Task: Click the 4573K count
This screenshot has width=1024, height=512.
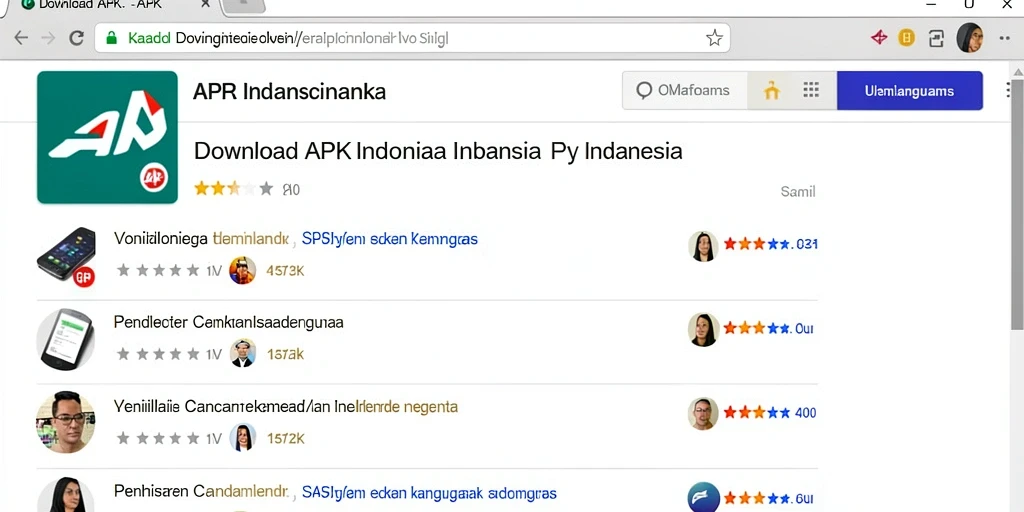Action: 285,270
